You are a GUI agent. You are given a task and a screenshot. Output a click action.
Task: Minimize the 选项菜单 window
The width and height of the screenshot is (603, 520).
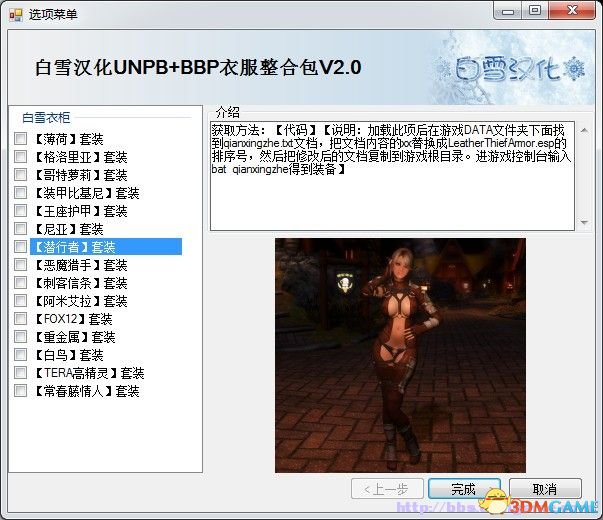coord(508,11)
